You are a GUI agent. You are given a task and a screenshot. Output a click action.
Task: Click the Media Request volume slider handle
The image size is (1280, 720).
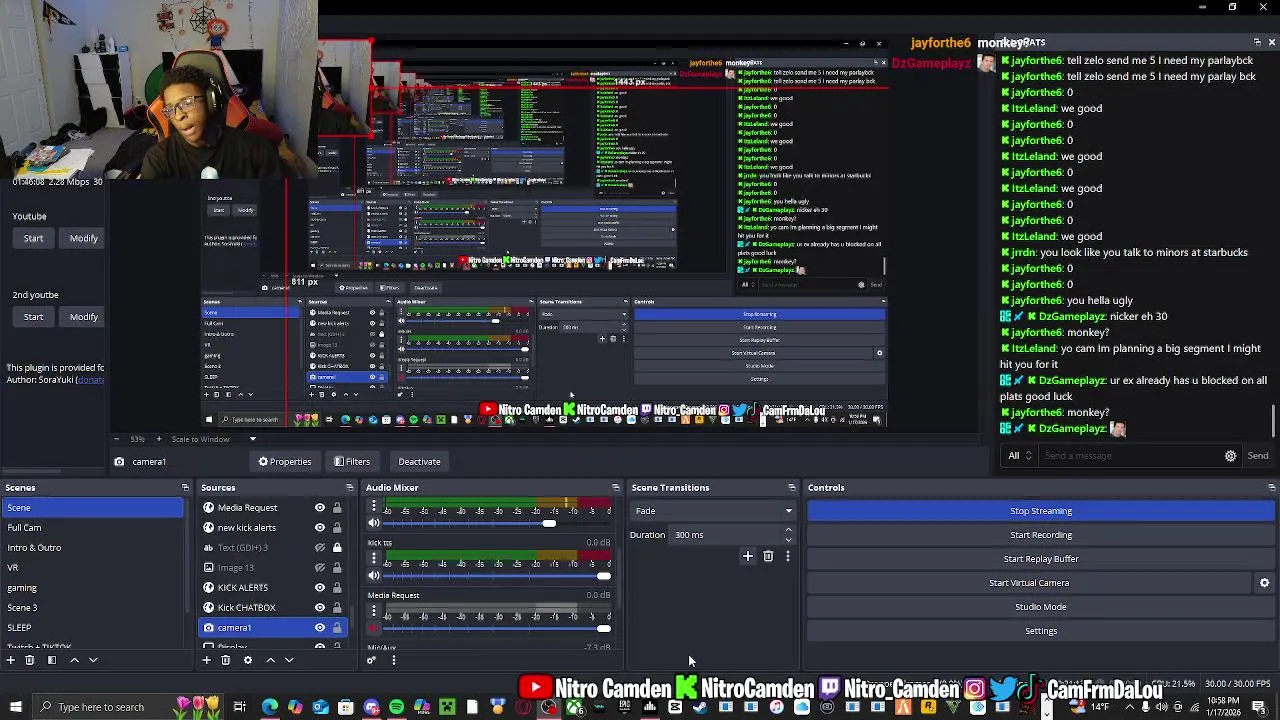603,629
